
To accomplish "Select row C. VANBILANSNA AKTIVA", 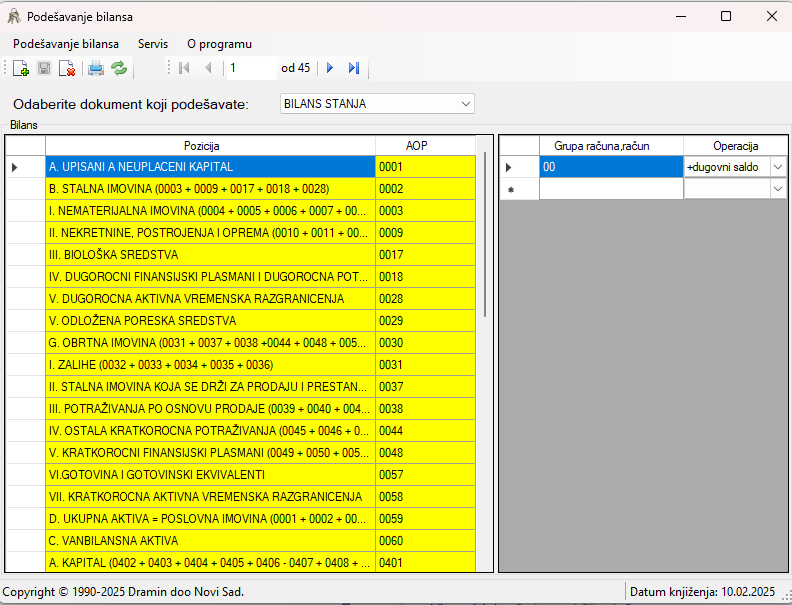I will point(210,540).
